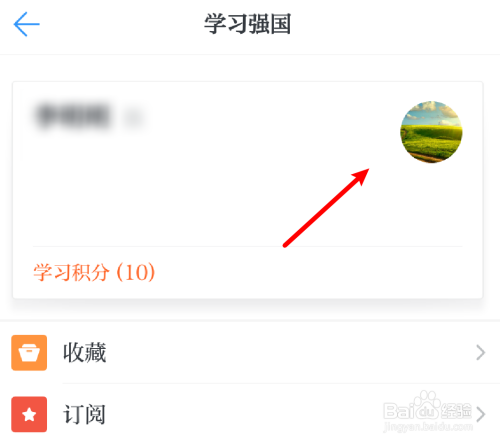The height and width of the screenshot is (444, 500).
Task: Tap the small blurred badge beside username
Action: pos(133,117)
